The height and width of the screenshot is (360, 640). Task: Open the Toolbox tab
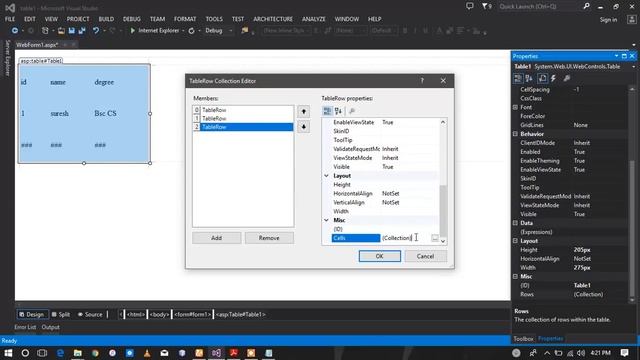(523, 339)
